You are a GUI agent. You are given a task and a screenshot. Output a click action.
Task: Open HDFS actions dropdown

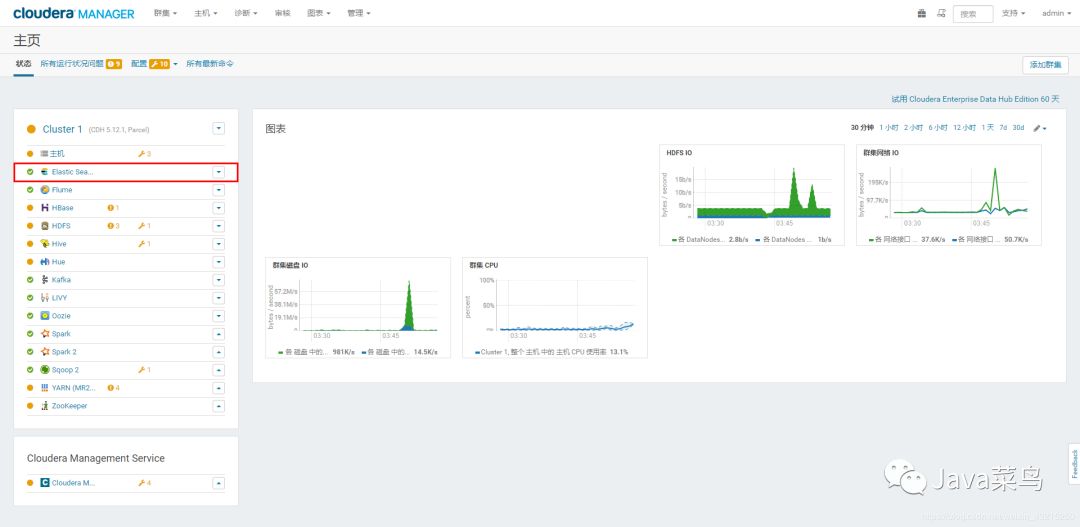[x=219, y=225]
